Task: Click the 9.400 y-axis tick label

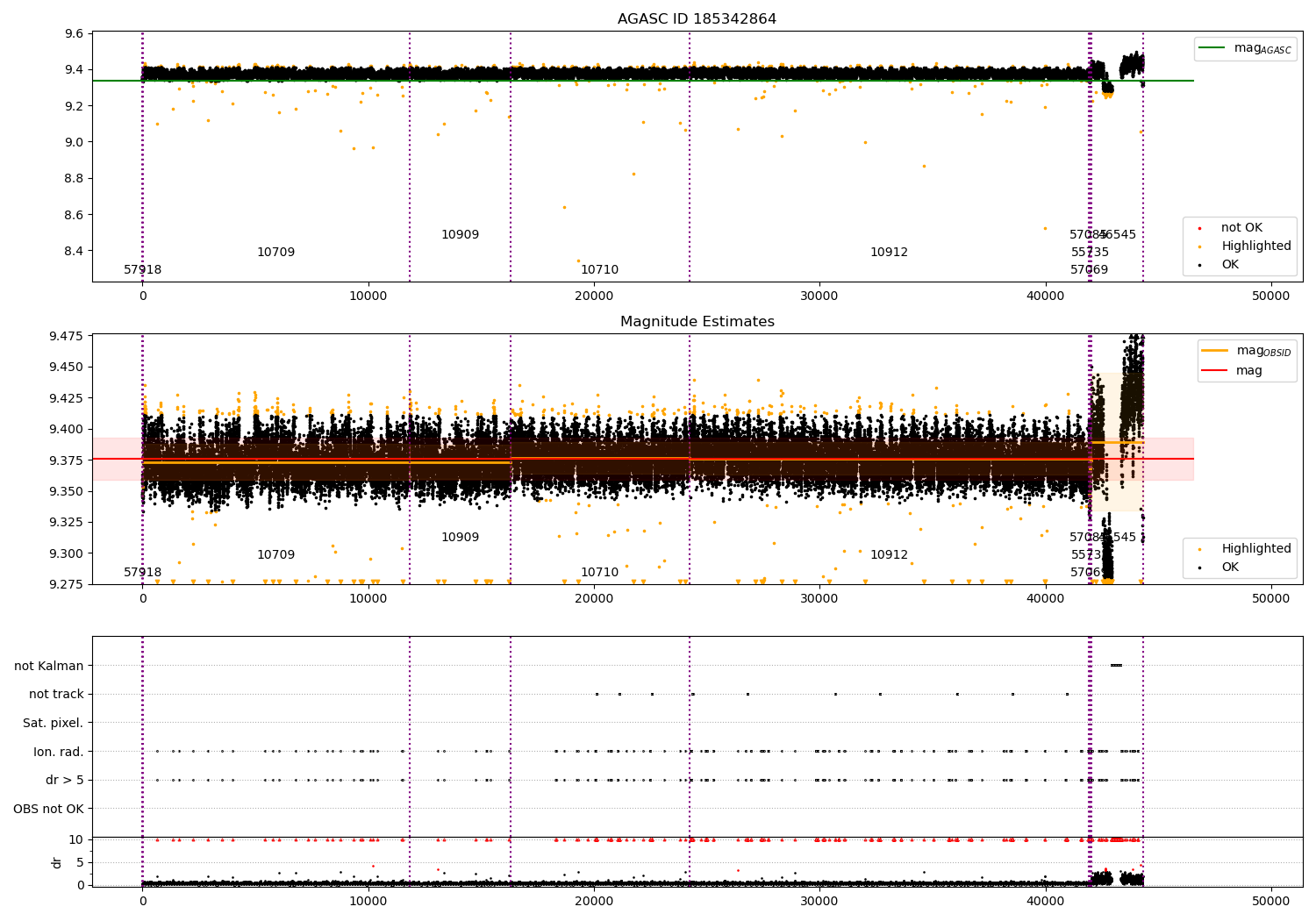Action: (x=67, y=429)
